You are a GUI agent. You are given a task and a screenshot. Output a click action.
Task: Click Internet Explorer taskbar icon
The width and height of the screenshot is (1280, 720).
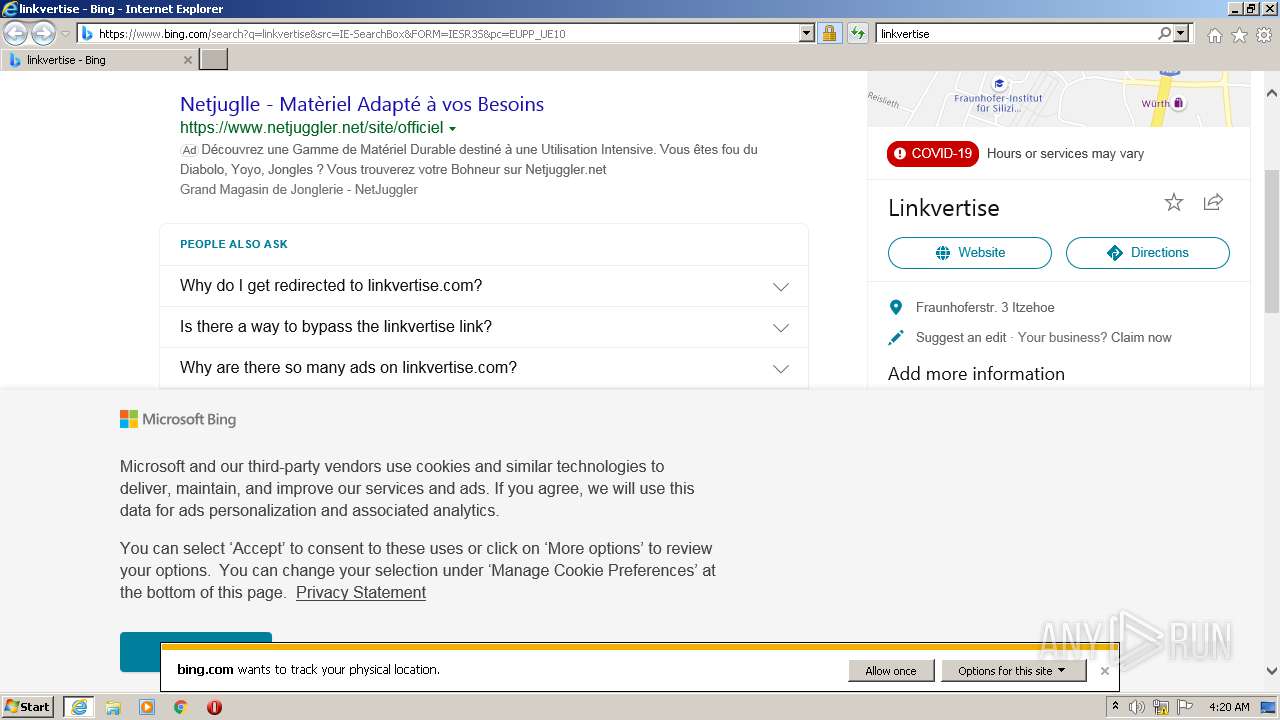click(x=79, y=707)
